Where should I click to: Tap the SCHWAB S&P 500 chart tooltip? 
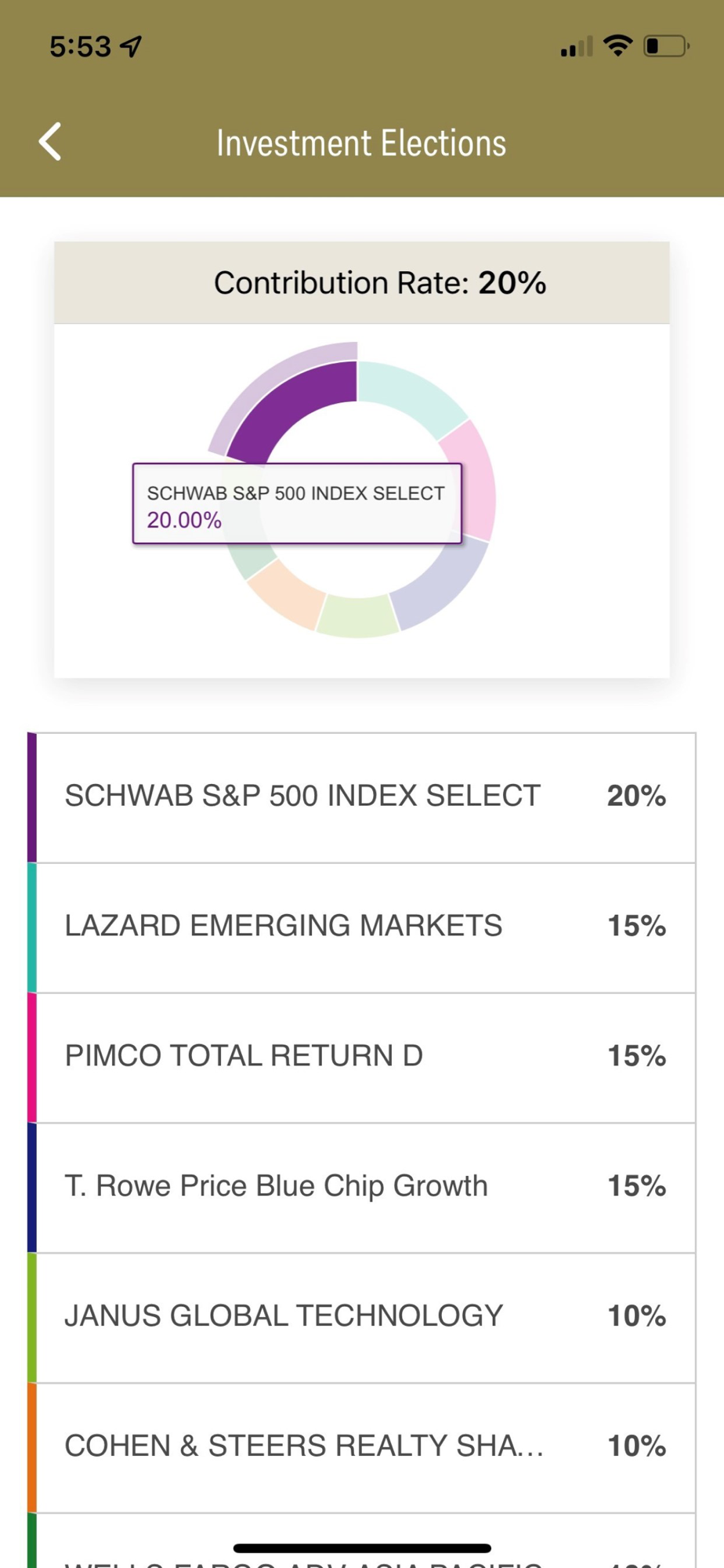[297, 504]
